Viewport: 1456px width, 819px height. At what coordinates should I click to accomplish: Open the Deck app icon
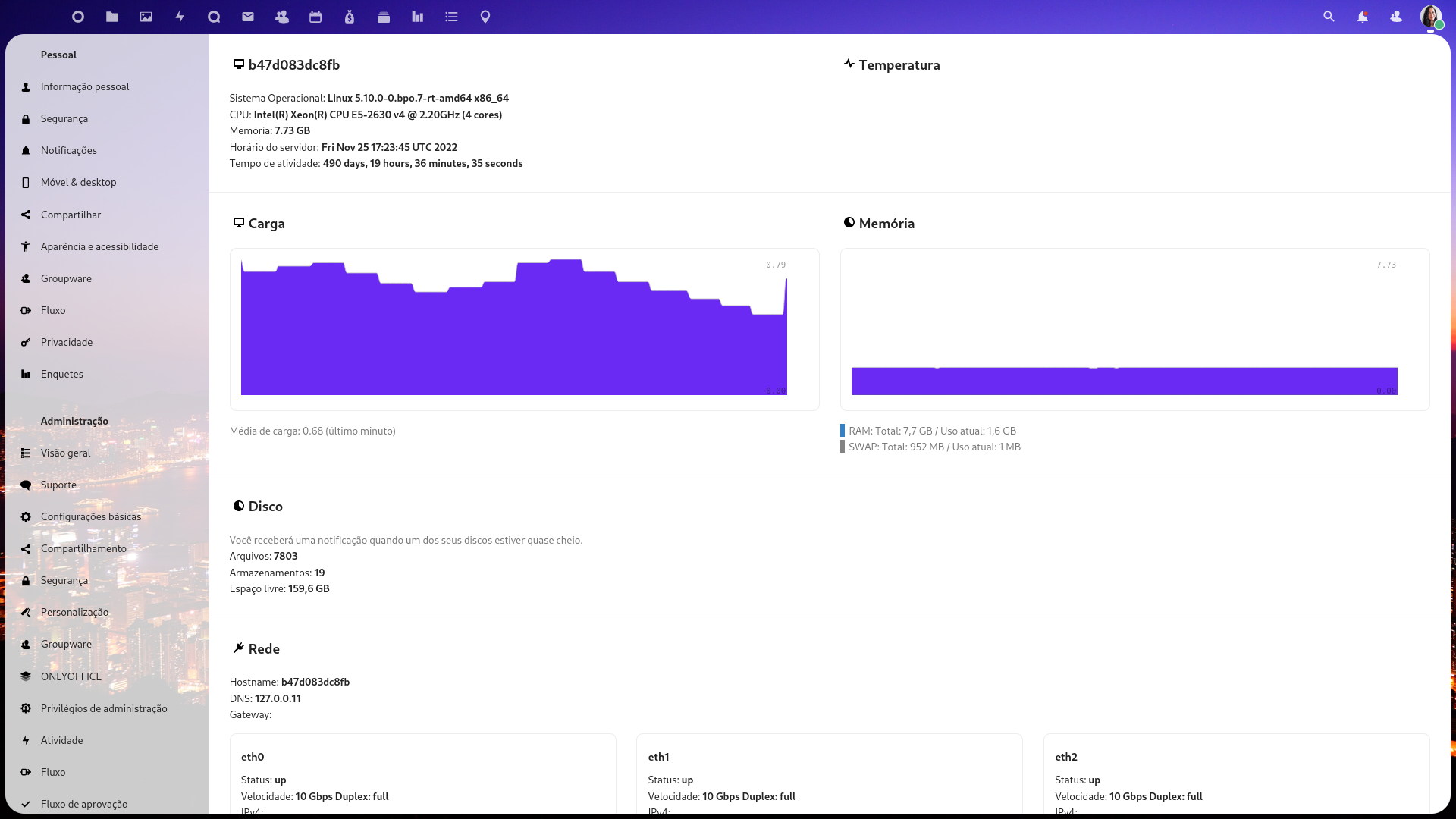(384, 17)
